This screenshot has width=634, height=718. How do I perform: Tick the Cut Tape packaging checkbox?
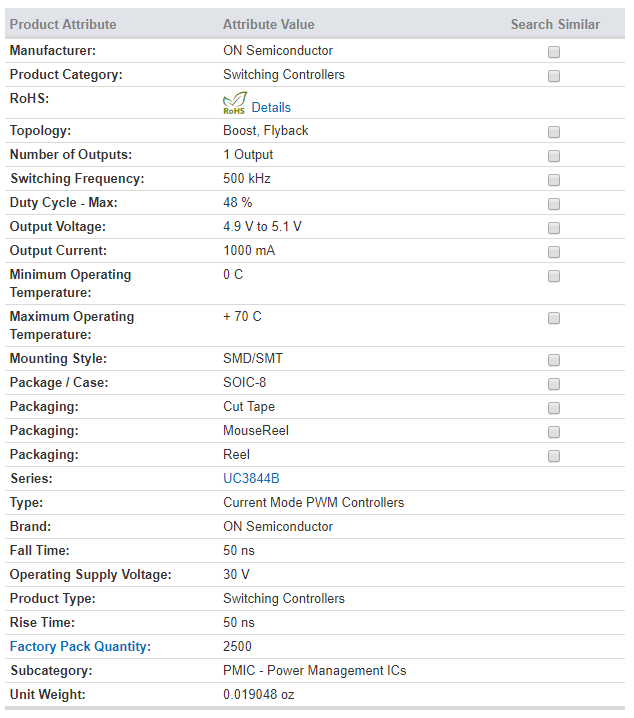554,408
